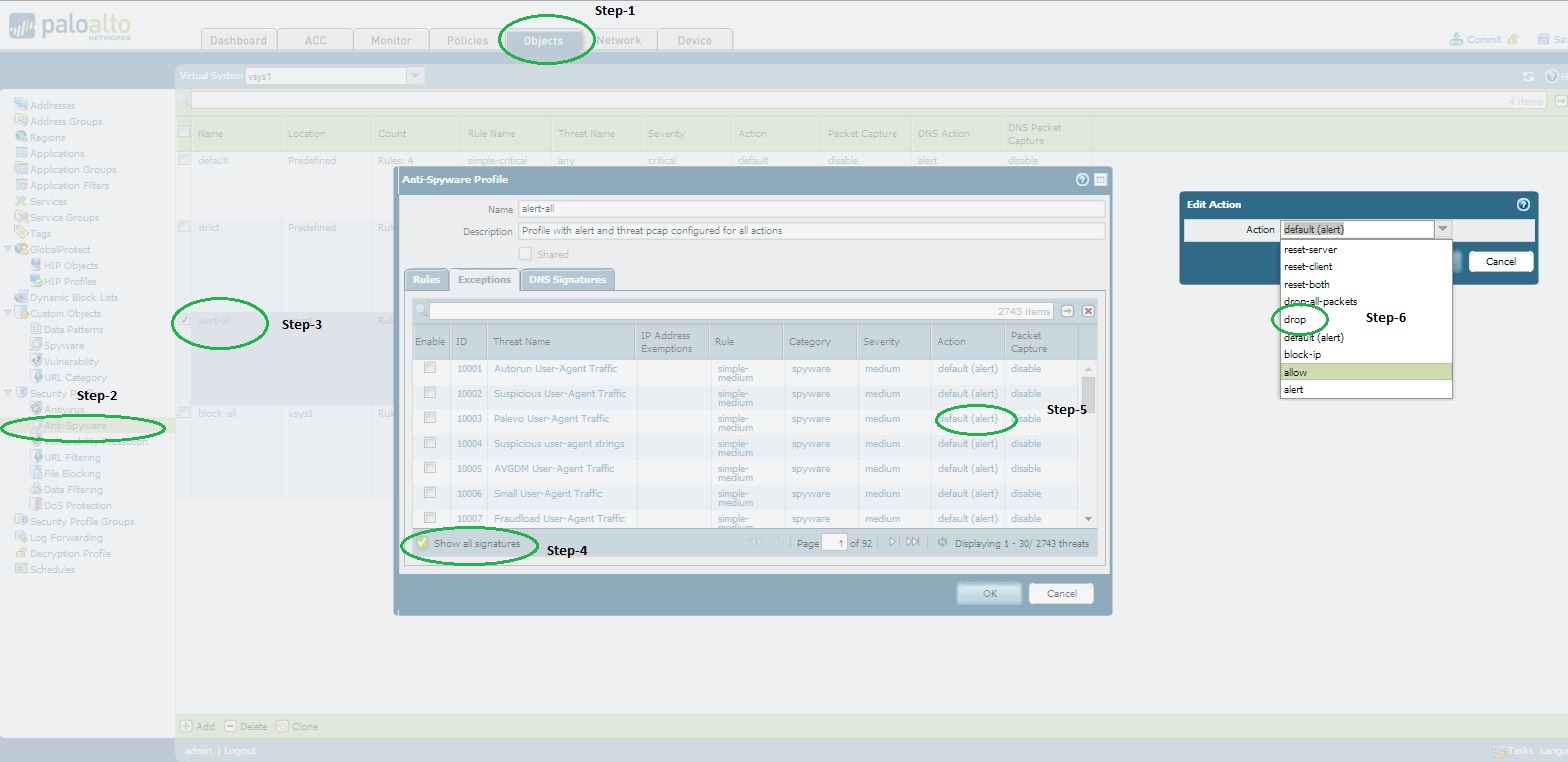Click the Commit link
Screen dimensions: 1568x762
click(1484, 40)
